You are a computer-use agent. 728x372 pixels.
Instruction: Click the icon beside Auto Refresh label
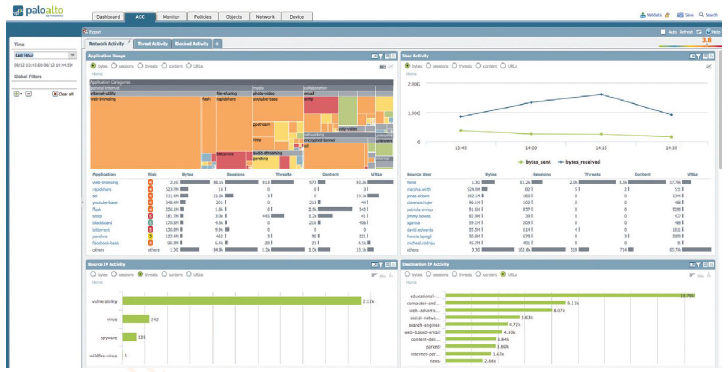[699, 32]
